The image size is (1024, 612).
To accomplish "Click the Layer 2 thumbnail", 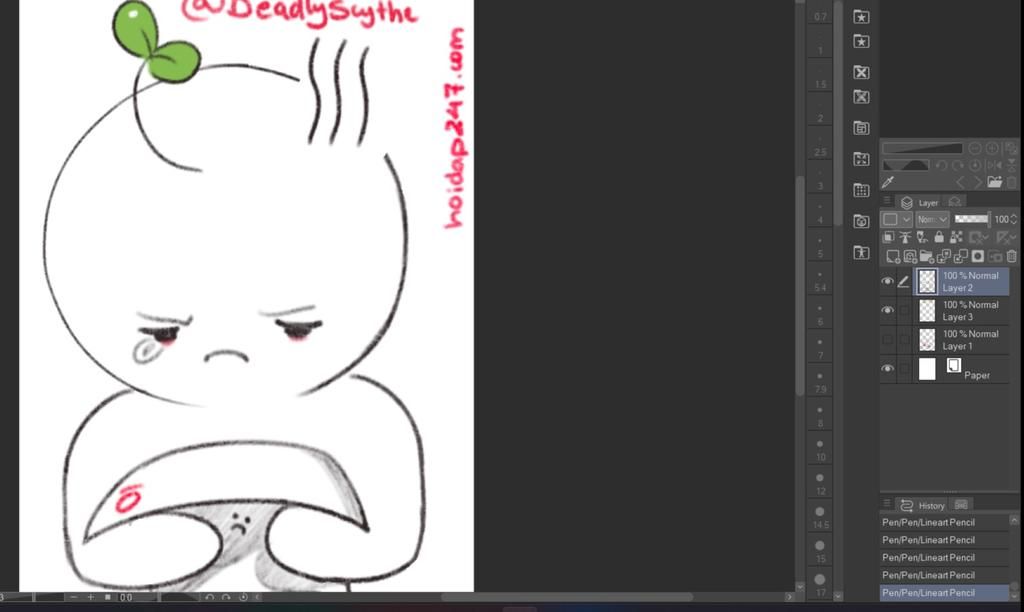I will [x=927, y=282].
